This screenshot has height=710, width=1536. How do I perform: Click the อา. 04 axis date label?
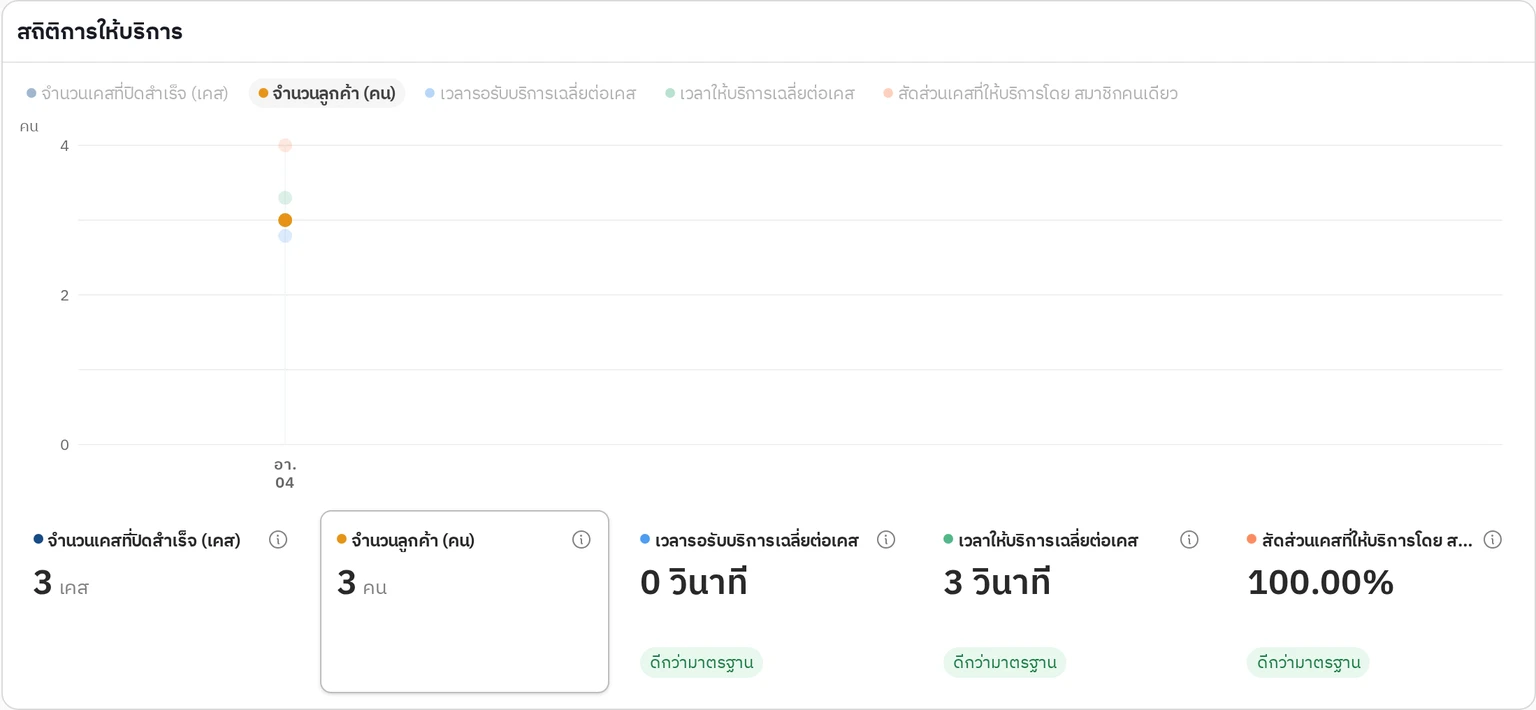click(285, 474)
